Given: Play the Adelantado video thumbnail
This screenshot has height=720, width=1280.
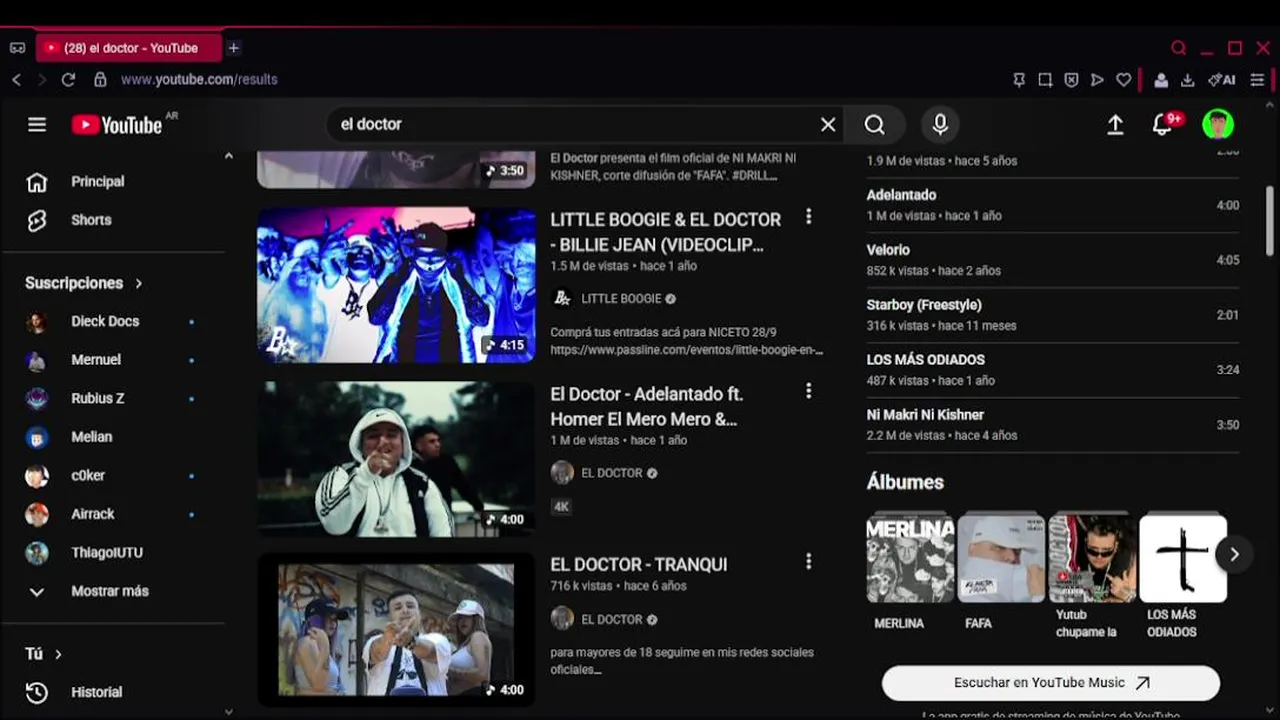Looking at the screenshot, I should pos(396,459).
